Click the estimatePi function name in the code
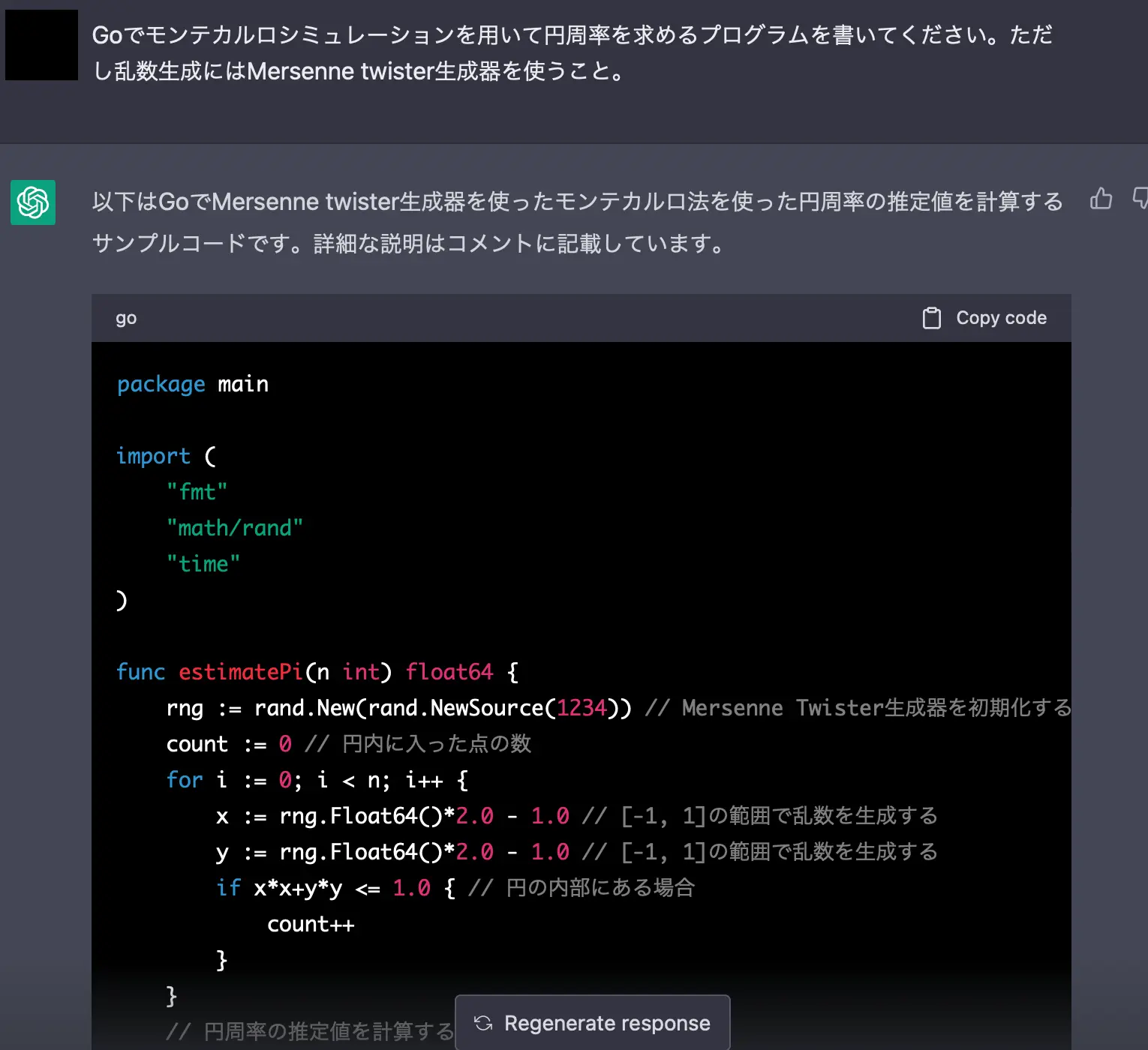Viewport: 1148px width, 1050px height. [x=239, y=671]
